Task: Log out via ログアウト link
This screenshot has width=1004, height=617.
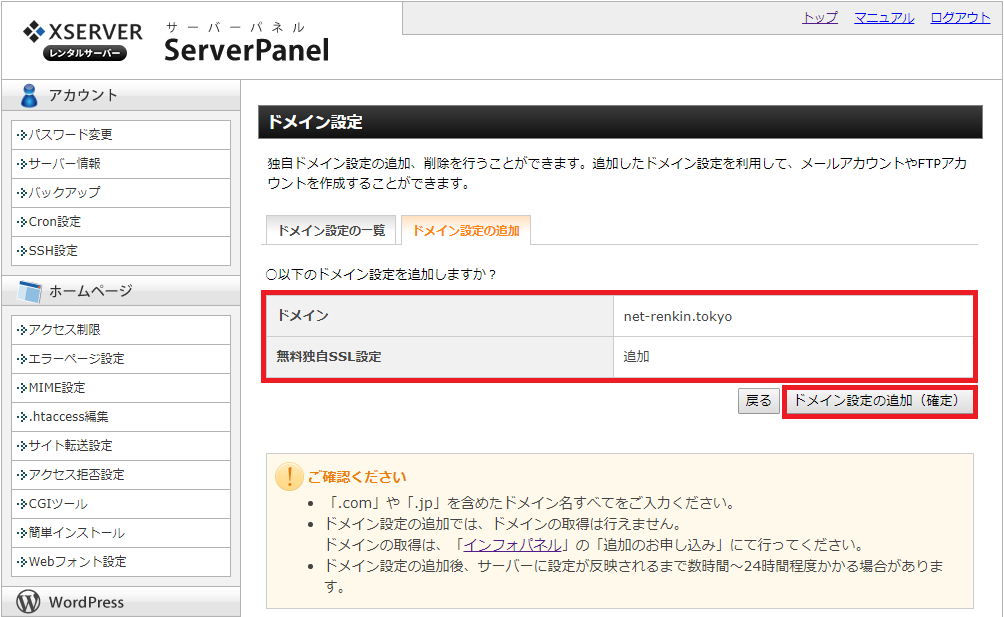Action: (x=960, y=18)
